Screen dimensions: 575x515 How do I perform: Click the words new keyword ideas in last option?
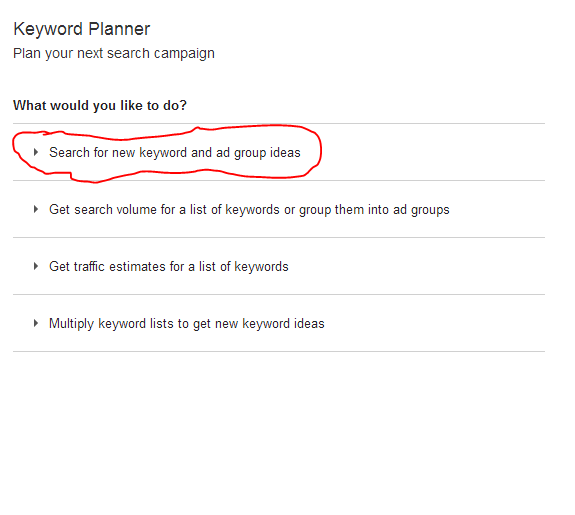(x=270, y=324)
